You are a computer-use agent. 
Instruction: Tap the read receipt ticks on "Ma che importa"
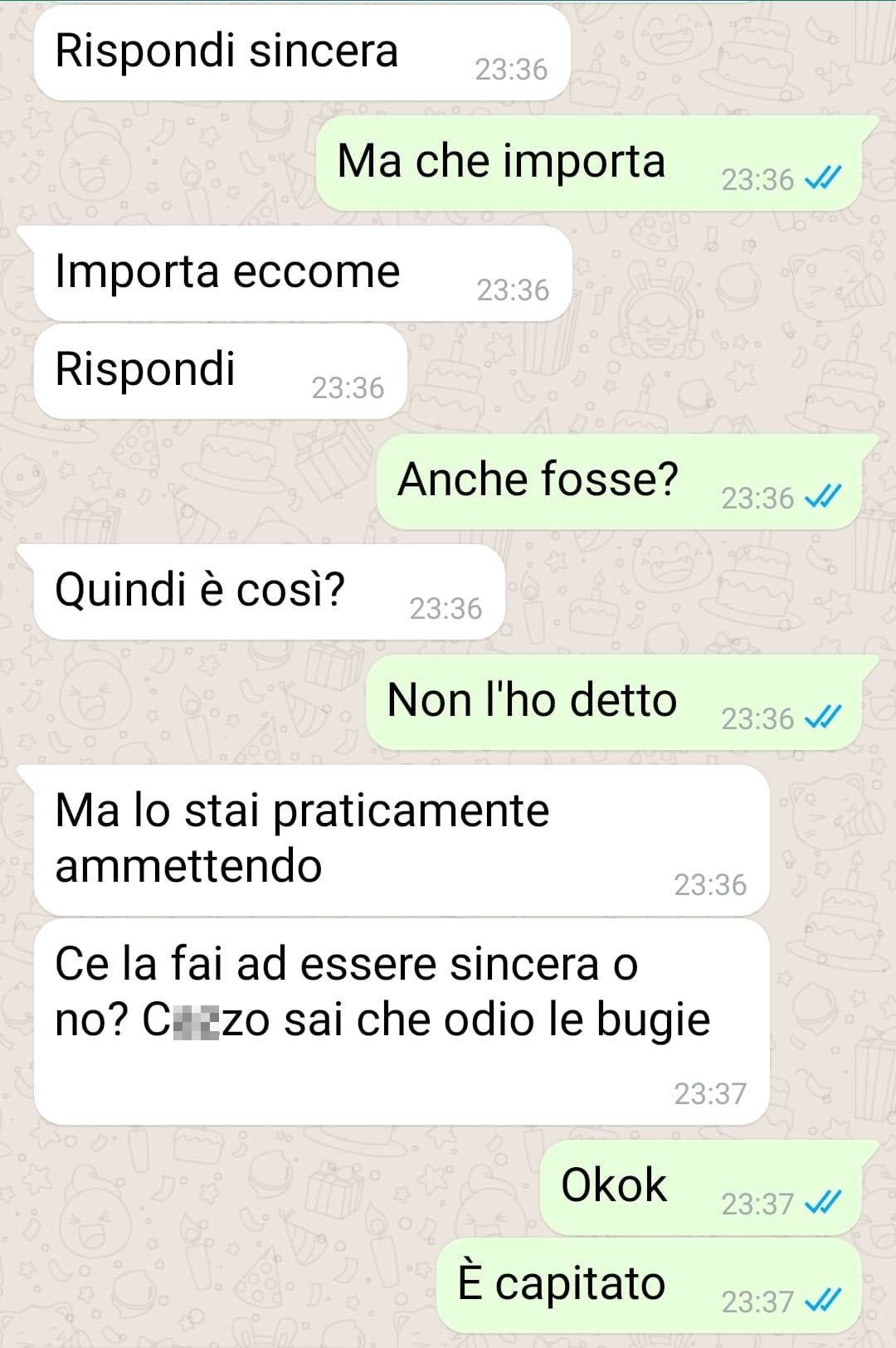(824, 178)
